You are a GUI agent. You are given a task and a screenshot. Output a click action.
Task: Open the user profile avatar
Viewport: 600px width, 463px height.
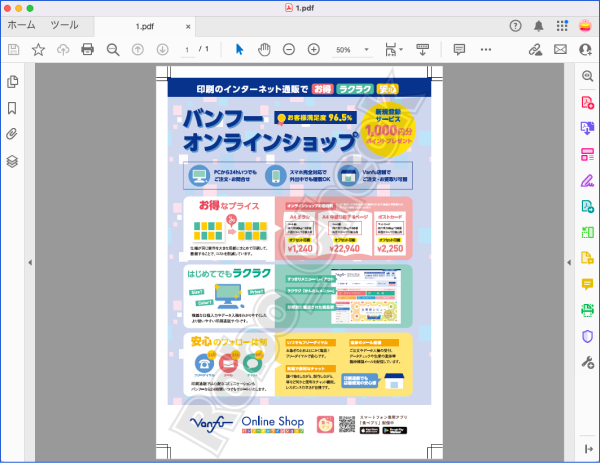click(x=585, y=26)
